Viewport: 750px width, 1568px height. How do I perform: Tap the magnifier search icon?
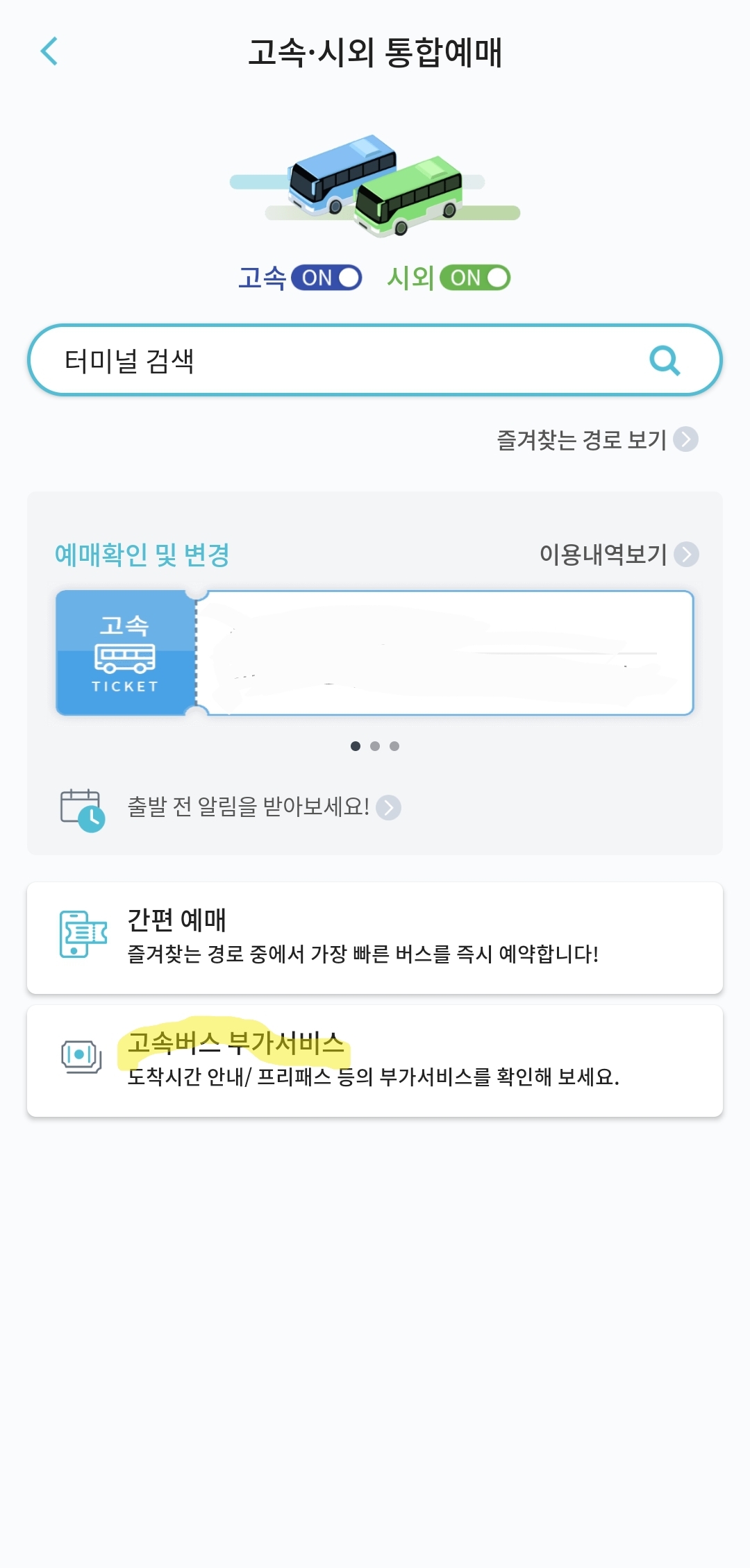click(x=665, y=360)
